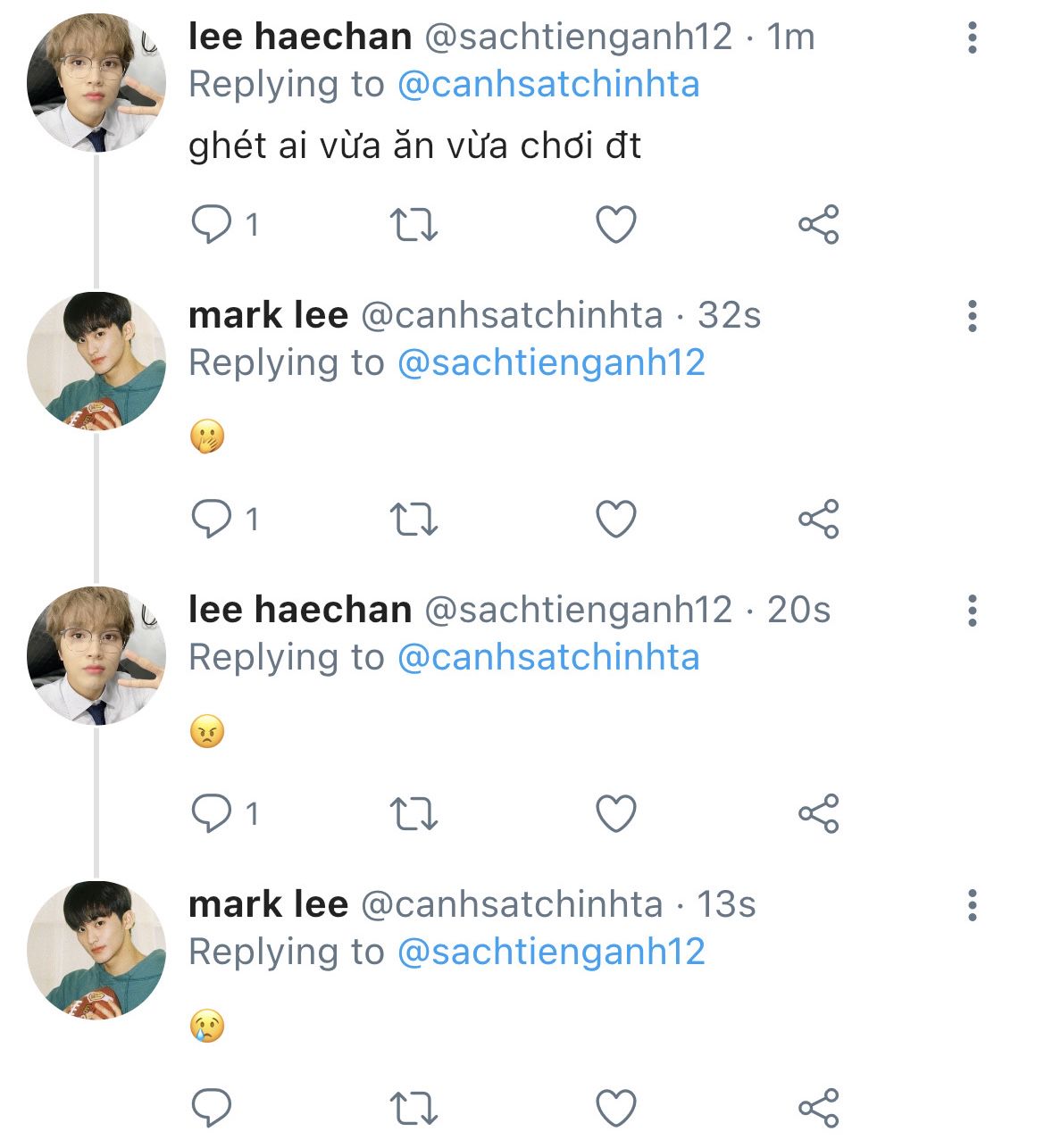
Task: Reply to the 'ghét ai vừa ăn' tweet
Action: coord(212,224)
